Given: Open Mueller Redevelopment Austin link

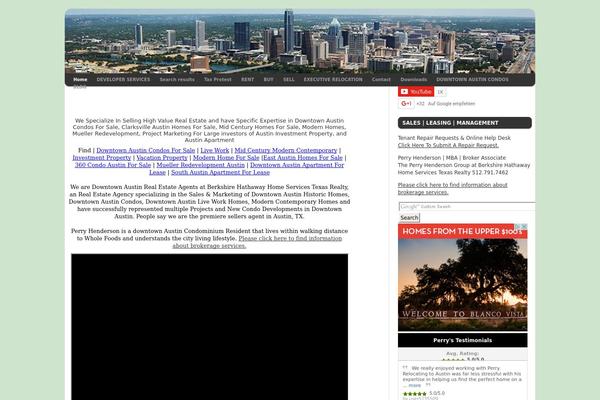Looking at the screenshot, I should (201, 165).
